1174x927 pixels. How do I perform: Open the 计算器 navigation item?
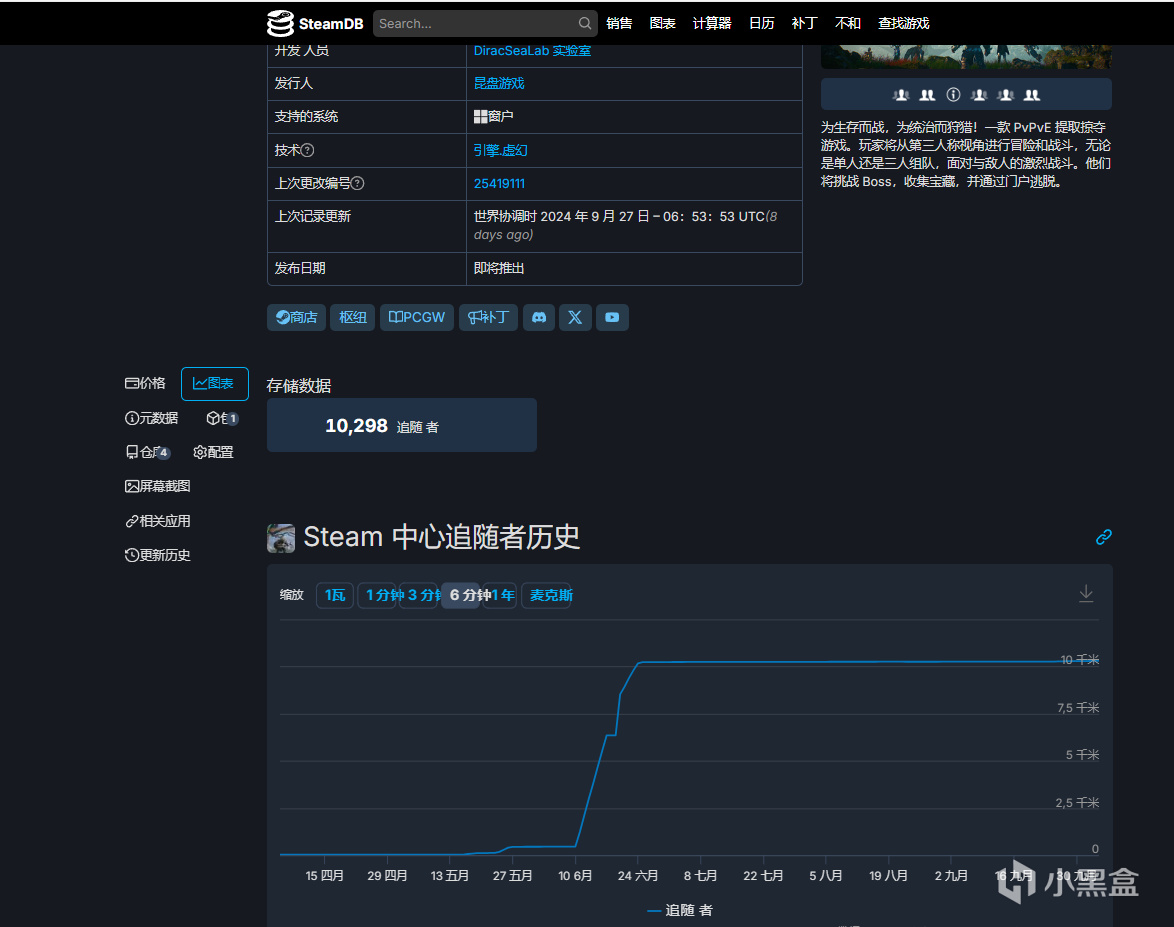click(x=712, y=23)
